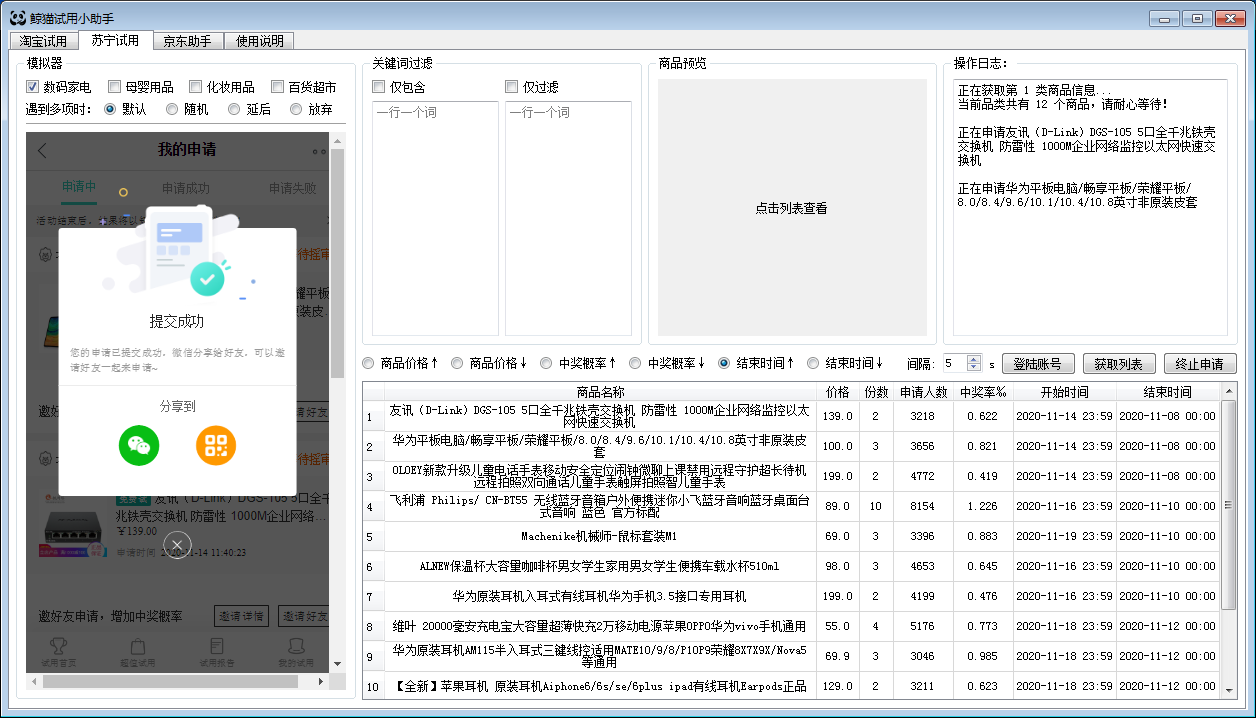This screenshot has height=718, width=1256.
Task: Go back using the arrow on 我的申请 page
Action: pos(40,148)
